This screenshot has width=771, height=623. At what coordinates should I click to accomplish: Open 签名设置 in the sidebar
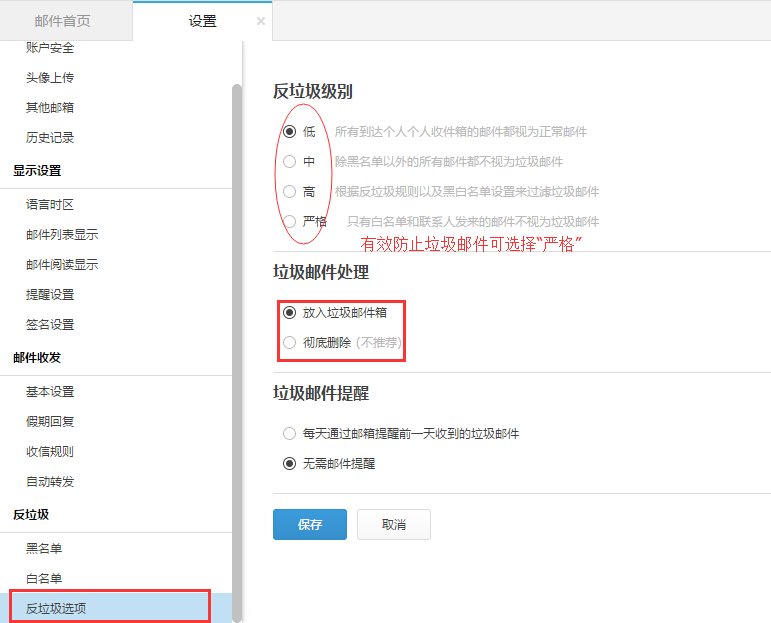click(x=50, y=324)
